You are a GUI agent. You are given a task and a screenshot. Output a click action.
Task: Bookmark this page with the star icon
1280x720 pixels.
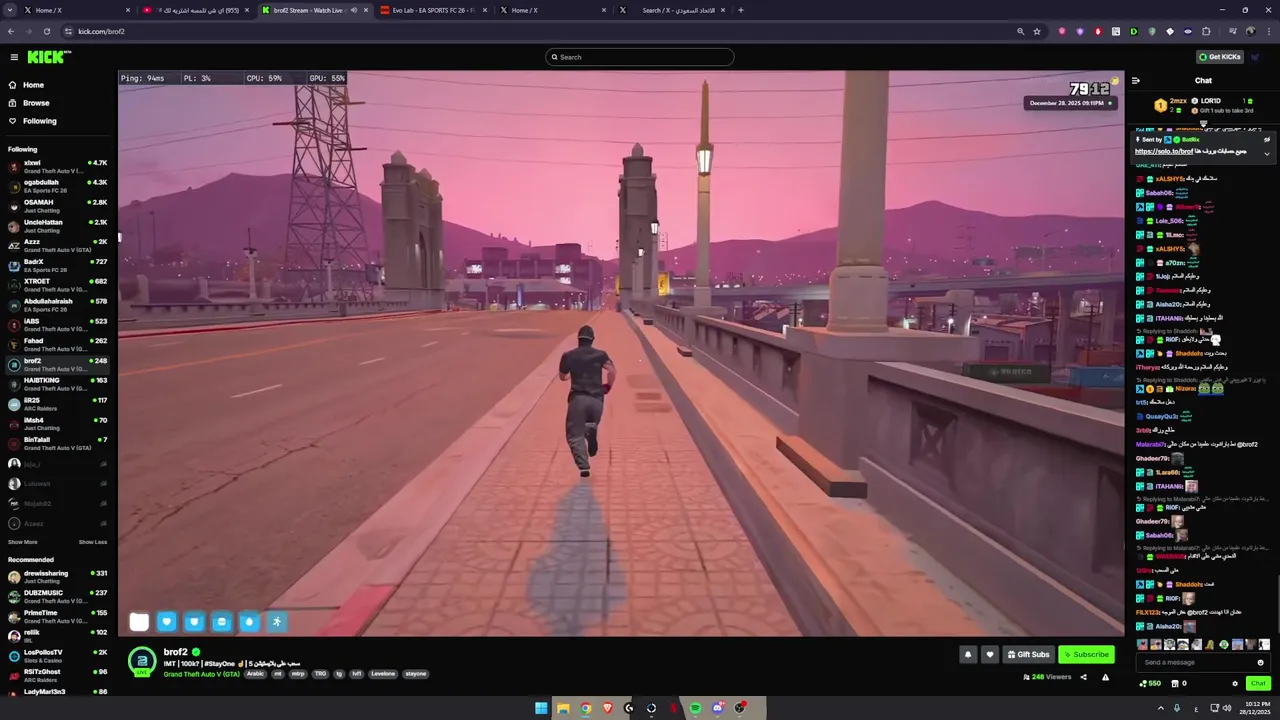(x=1037, y=31)
